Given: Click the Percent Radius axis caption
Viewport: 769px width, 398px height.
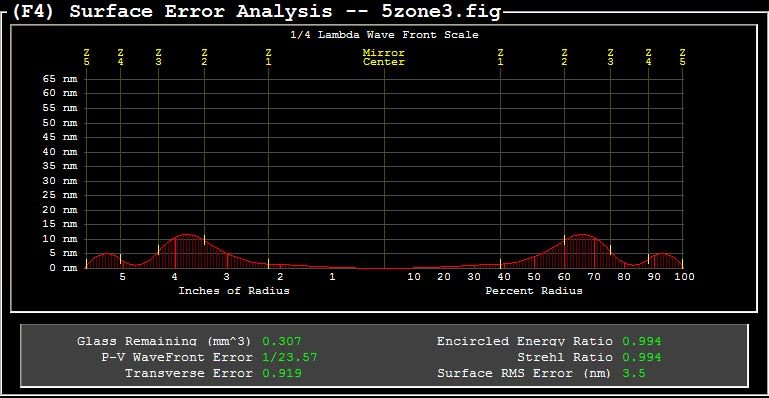Looking at the screenshot, I should point(534,291).
